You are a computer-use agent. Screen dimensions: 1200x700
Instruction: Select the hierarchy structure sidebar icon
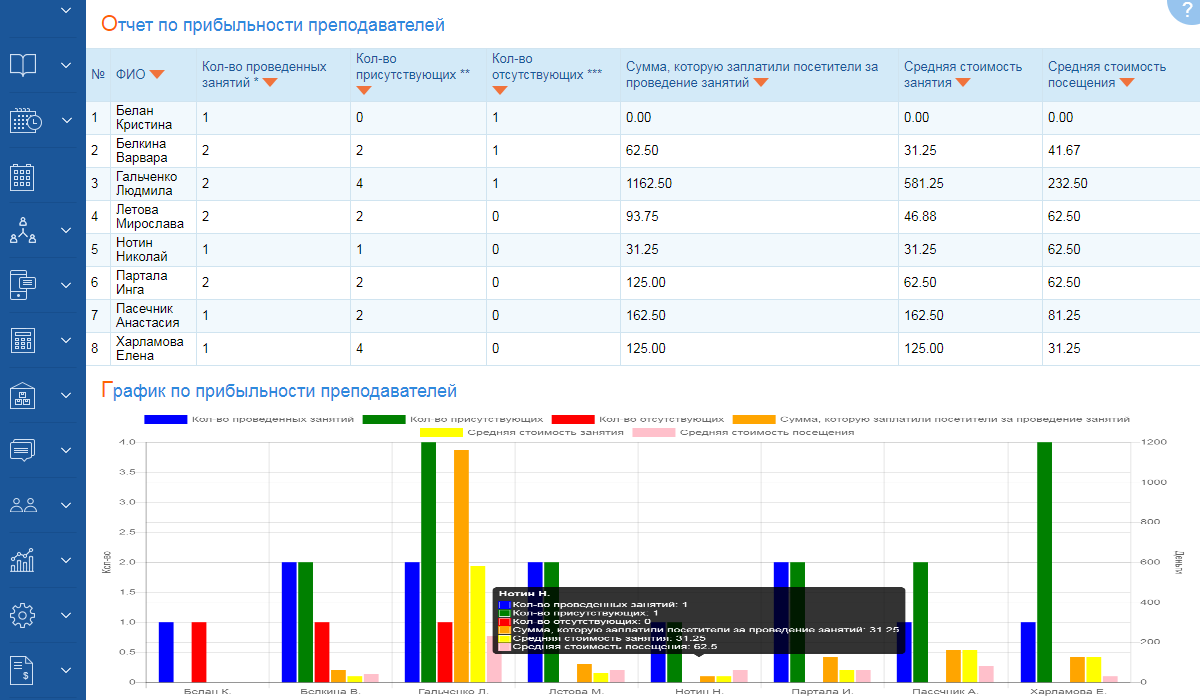click(23, 230)
